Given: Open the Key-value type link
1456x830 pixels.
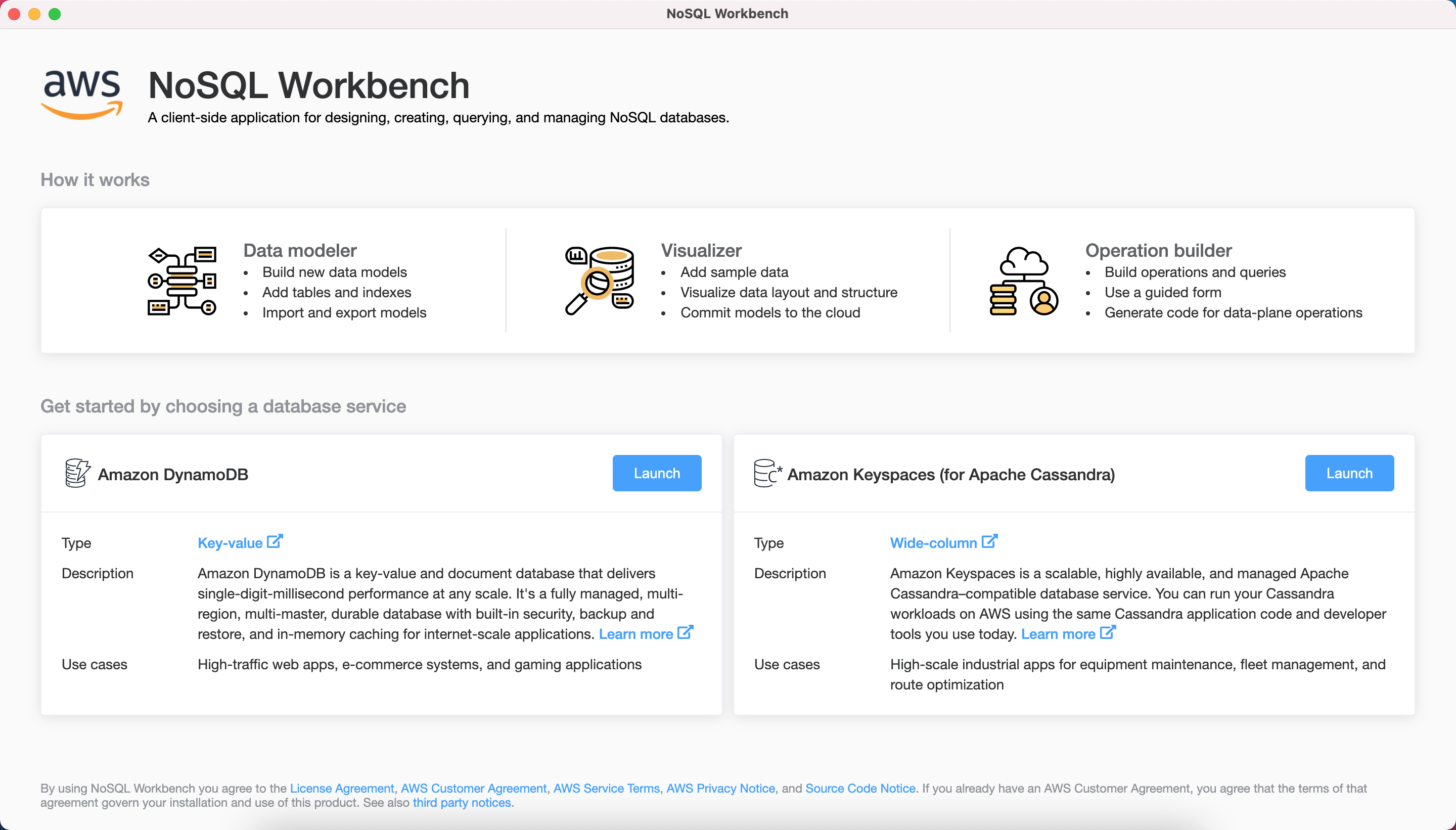Looking at the screenshot, I should click(x=230, y=543).
